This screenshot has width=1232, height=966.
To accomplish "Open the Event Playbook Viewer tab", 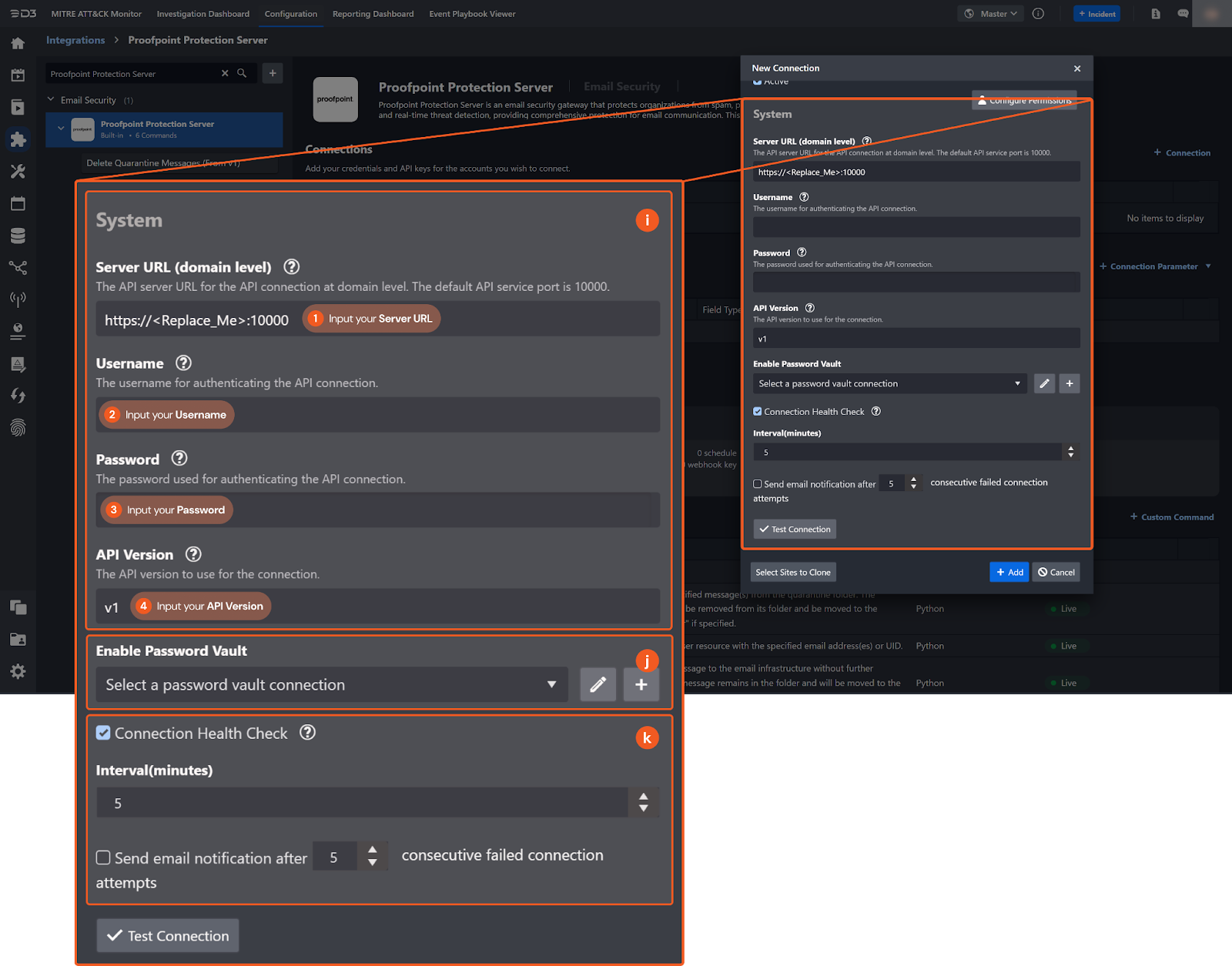I will [472, 14].
